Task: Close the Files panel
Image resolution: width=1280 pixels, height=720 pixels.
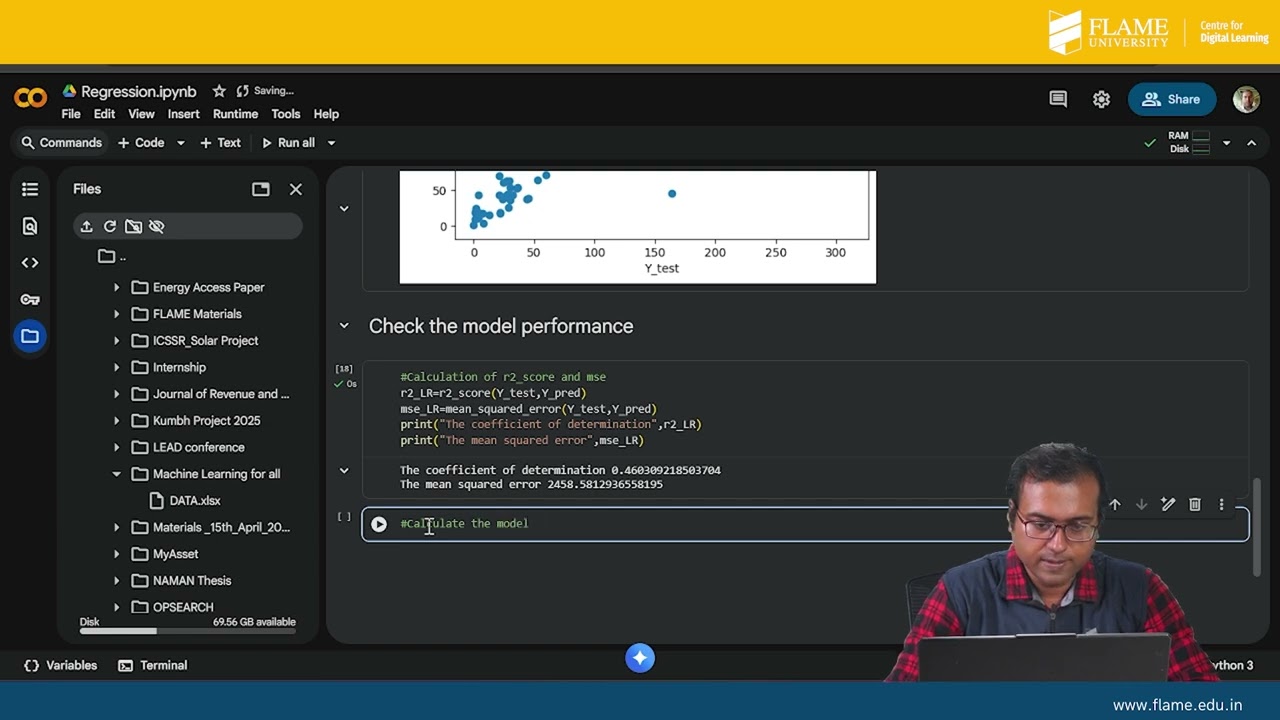Action: [296, 189]
